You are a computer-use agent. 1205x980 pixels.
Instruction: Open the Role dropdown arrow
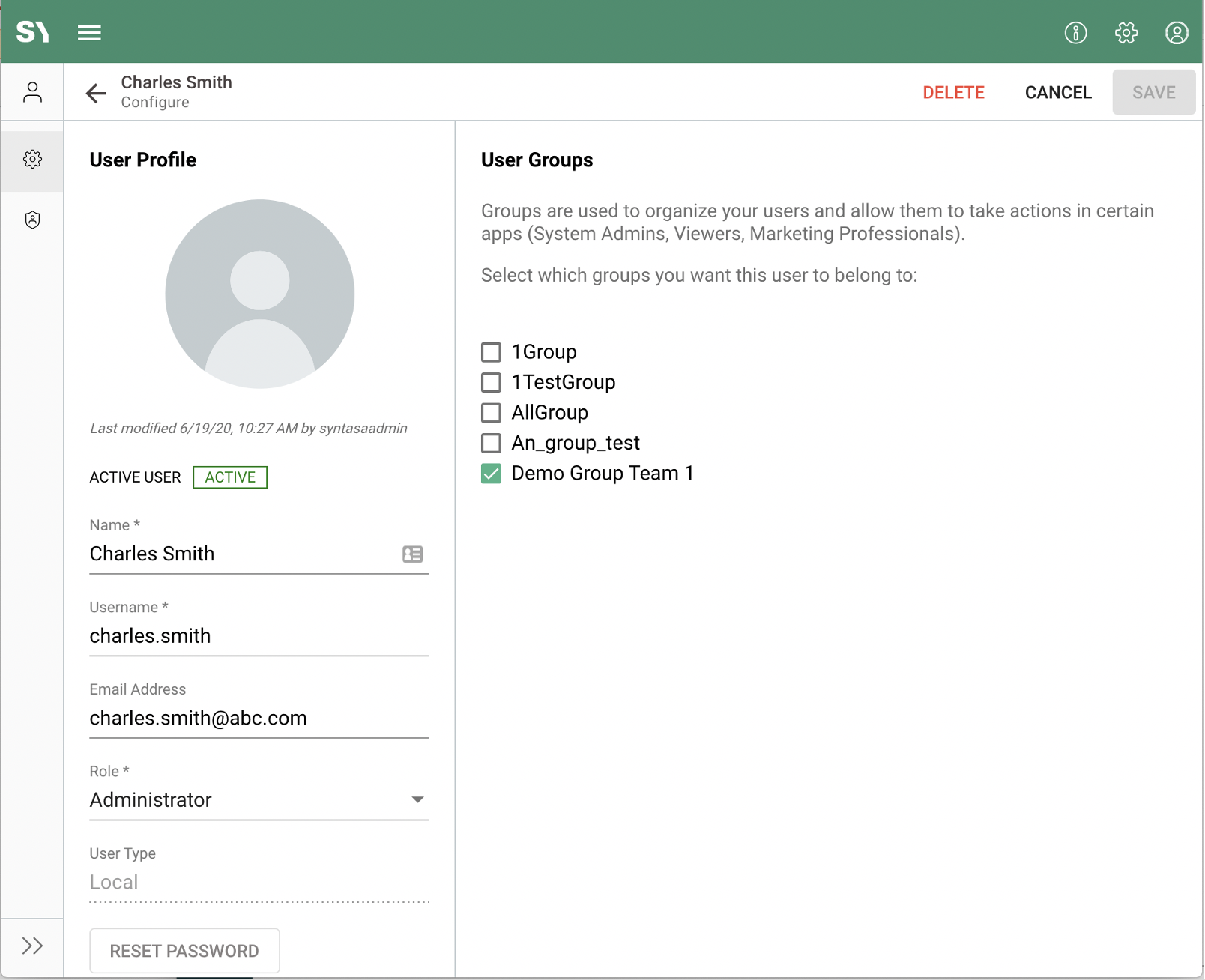[417, 800]
